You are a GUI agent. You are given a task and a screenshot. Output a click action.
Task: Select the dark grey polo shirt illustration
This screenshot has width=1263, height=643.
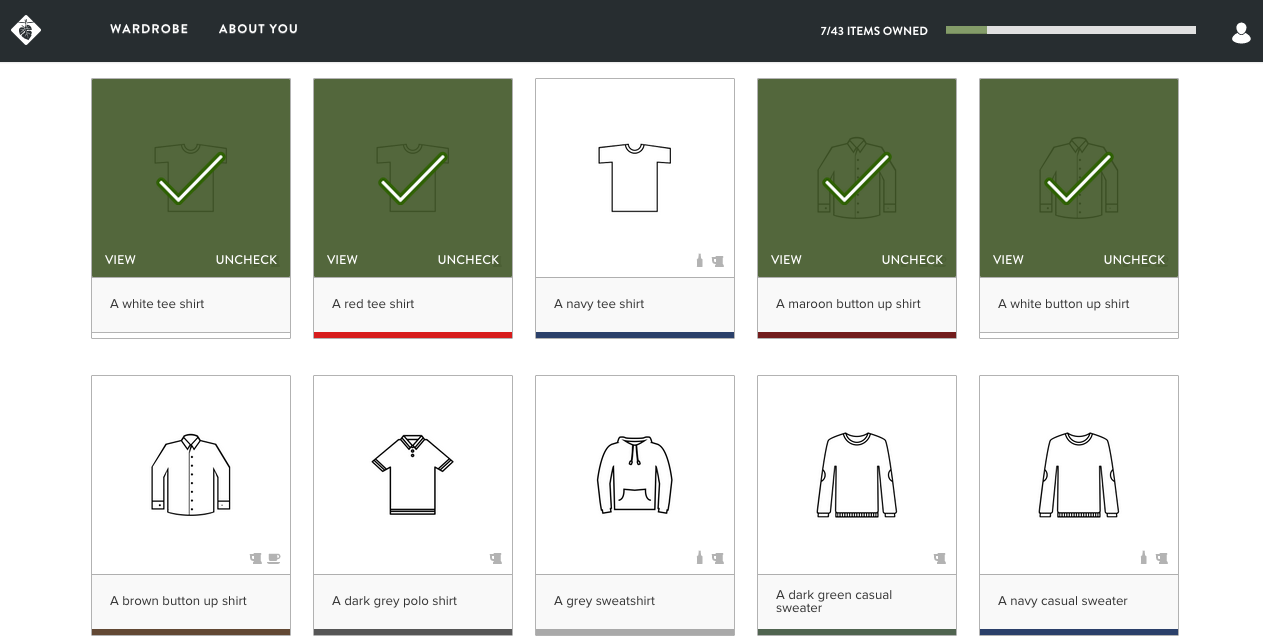[x=412, y=474]
